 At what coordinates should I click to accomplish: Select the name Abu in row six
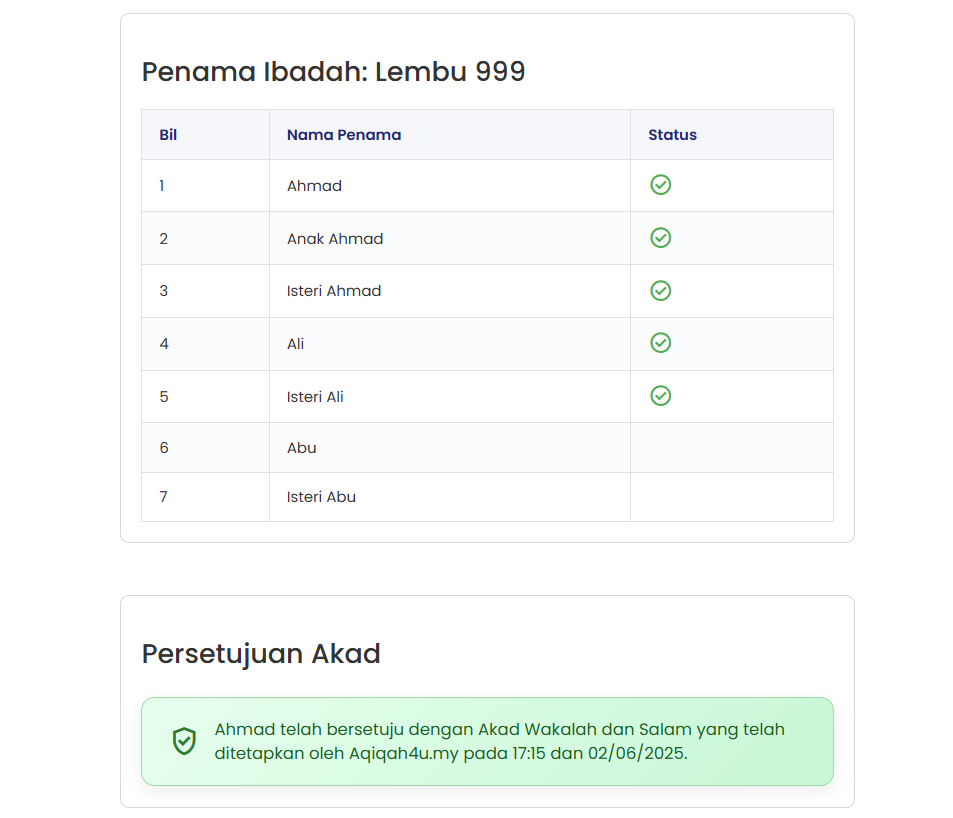pyautogui.click(x=302, y=448)
